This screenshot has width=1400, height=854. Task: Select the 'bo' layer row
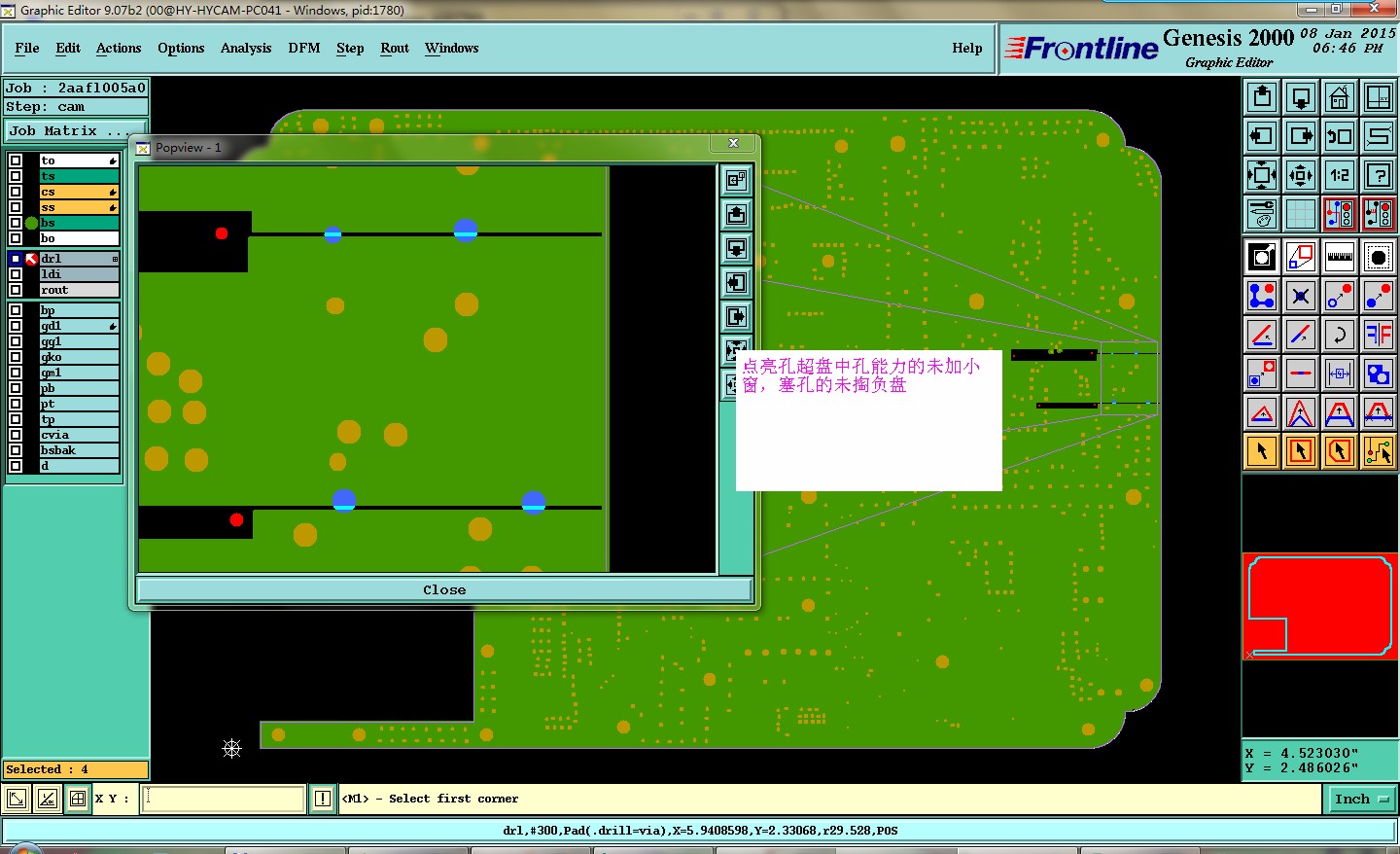coord(79,238)
